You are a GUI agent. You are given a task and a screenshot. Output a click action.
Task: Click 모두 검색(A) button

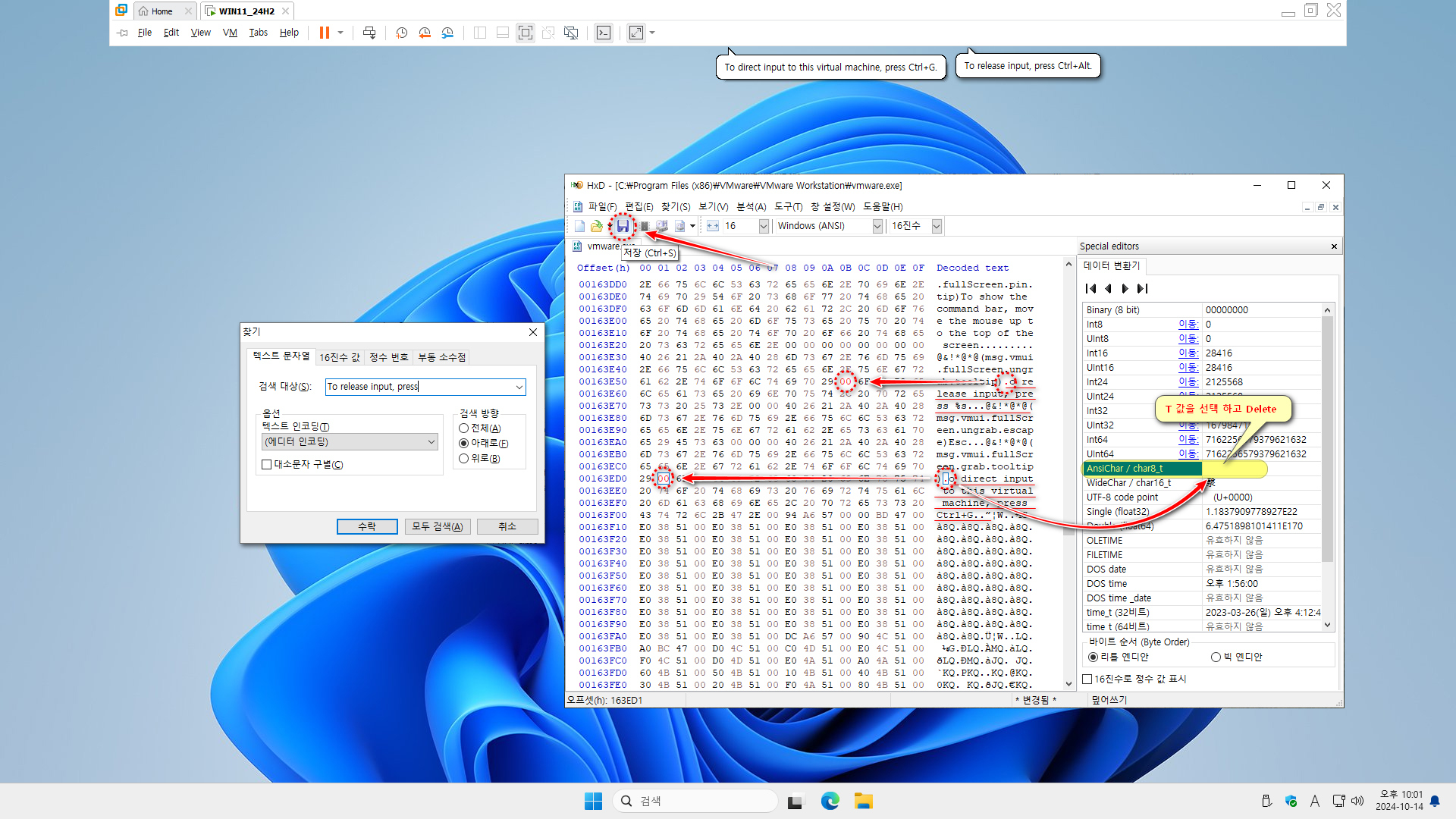(x=438, y=526)
